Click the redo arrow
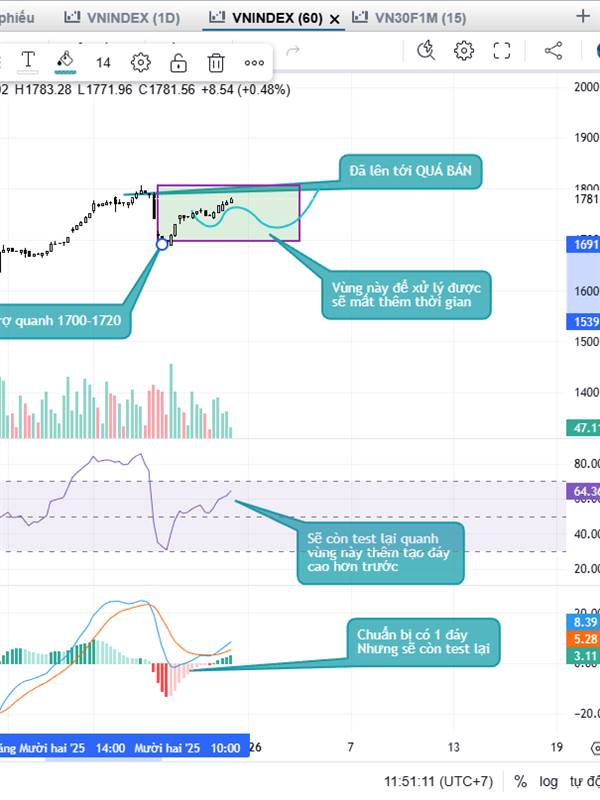This screenshot has height=800, width=600. click(x=293, y=50)
